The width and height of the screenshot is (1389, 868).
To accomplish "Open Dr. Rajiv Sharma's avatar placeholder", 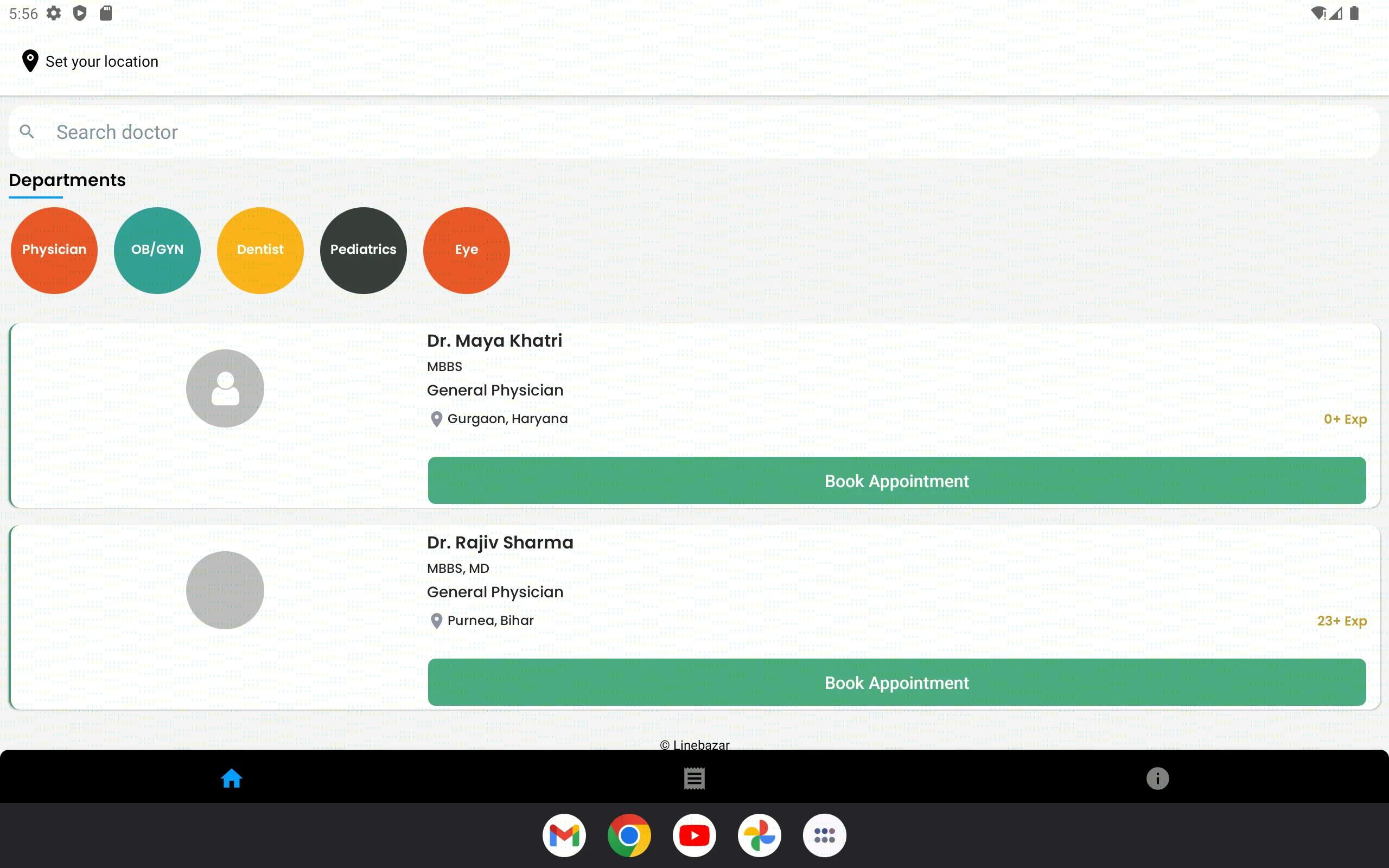I will [225, 590].
